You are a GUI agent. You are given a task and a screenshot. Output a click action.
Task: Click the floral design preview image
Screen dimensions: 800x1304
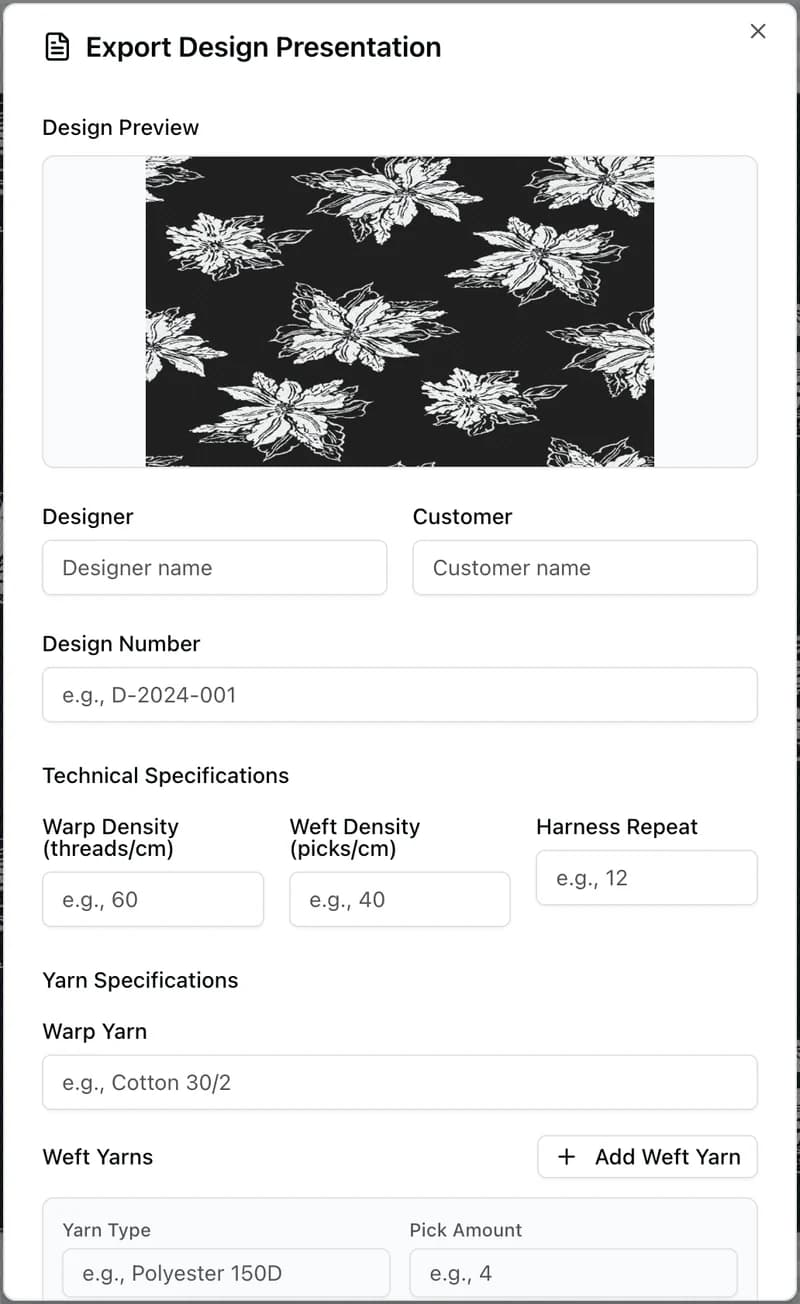400,311
